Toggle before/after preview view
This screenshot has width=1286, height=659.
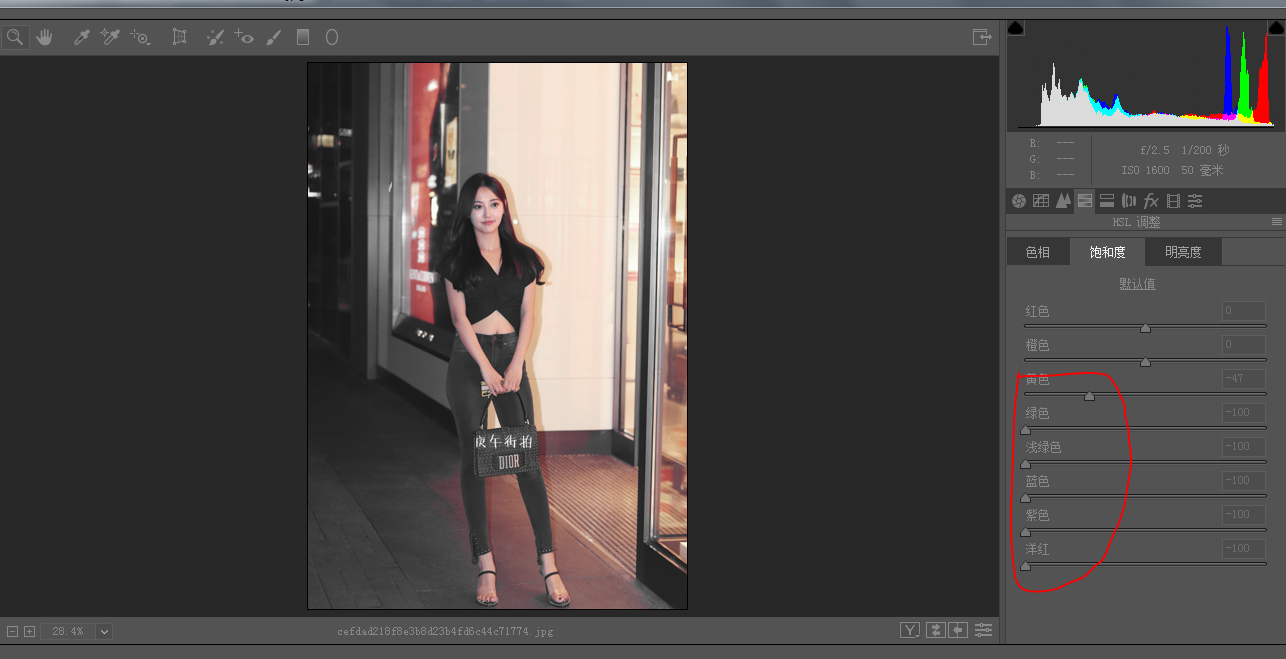910,630
